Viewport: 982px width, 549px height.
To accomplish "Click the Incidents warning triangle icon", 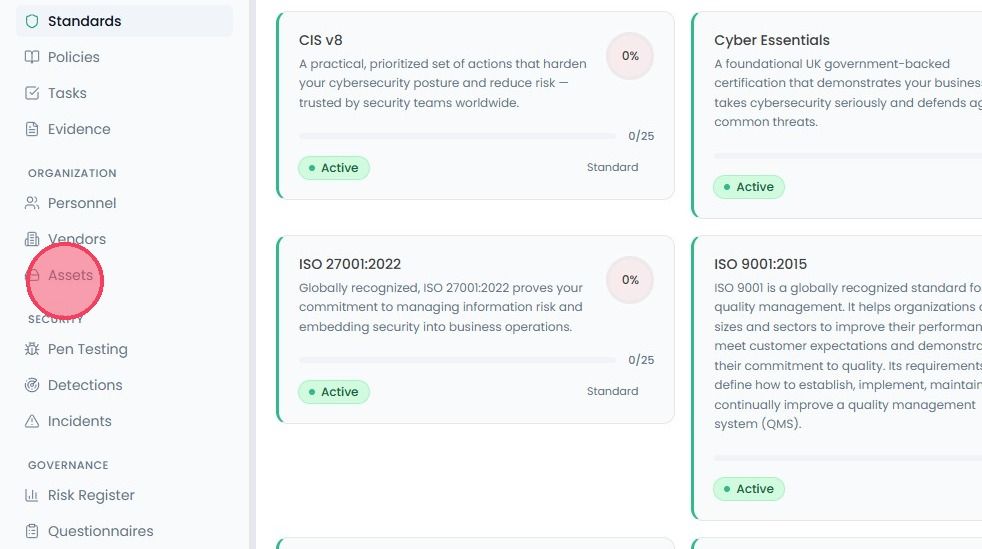I will (x=32, y=421).
